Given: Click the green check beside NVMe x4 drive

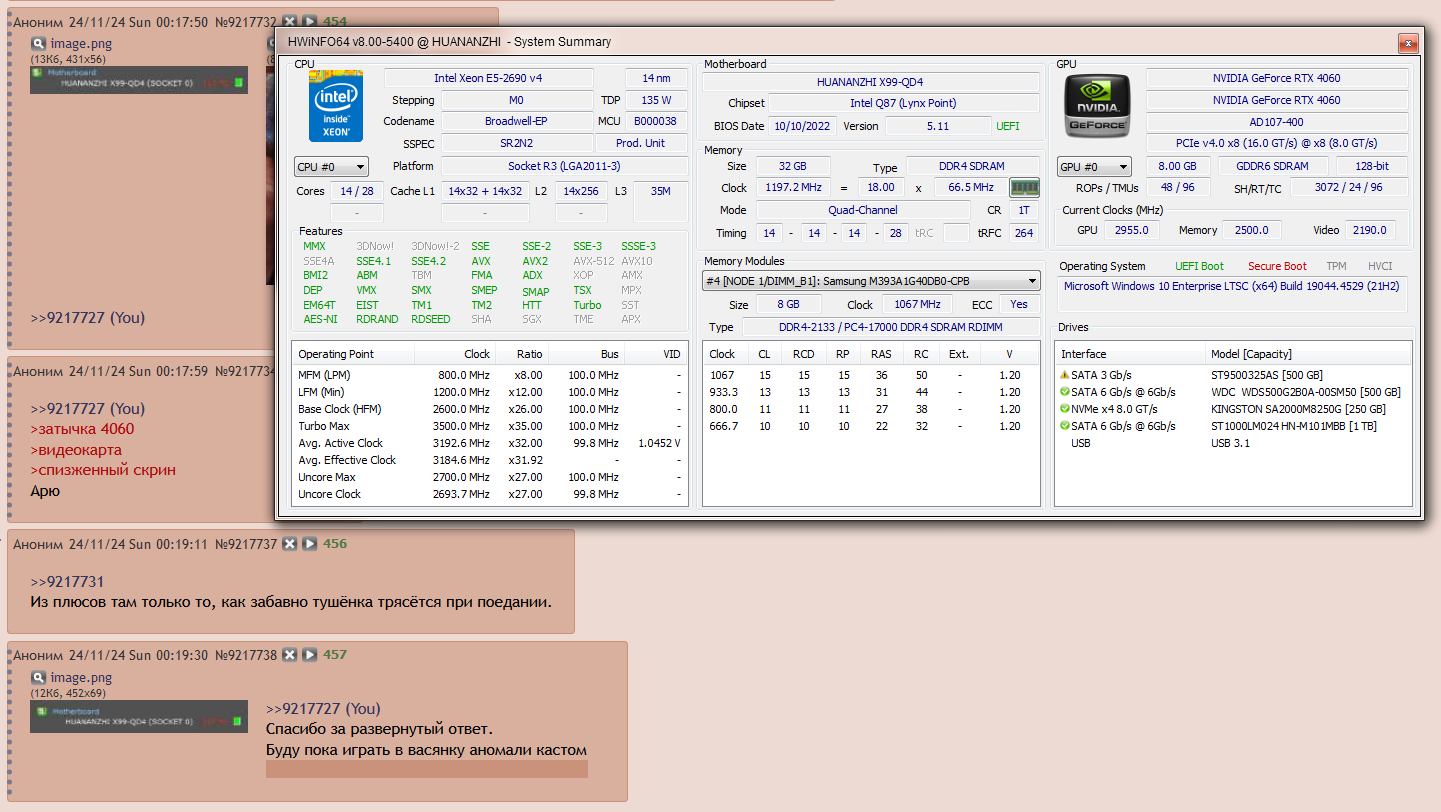Looking at the screenshot, I should 1065,409.
